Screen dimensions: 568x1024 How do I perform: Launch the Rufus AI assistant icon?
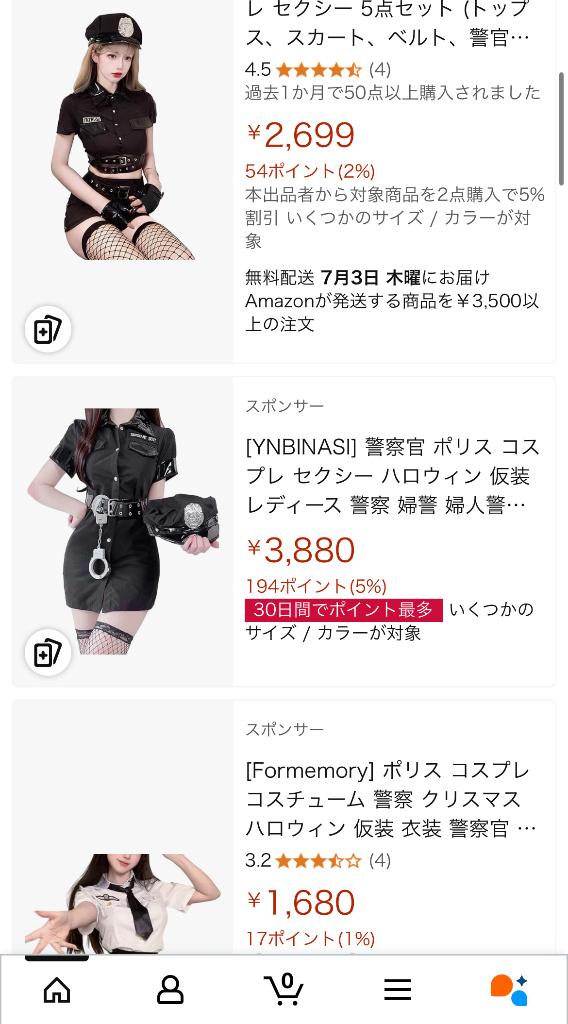[510, 989]
